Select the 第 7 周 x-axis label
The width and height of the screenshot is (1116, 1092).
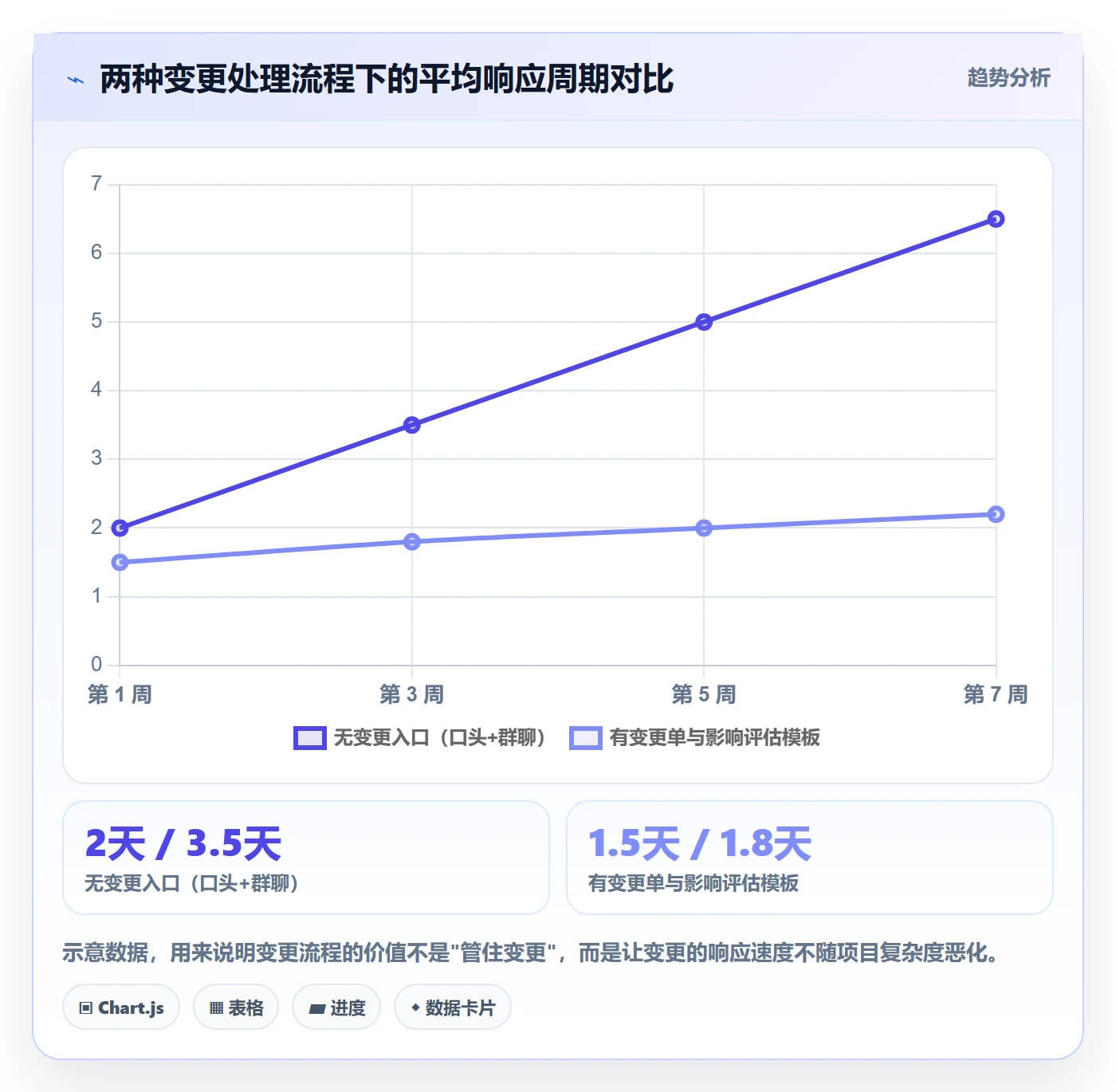coord(996,694)
